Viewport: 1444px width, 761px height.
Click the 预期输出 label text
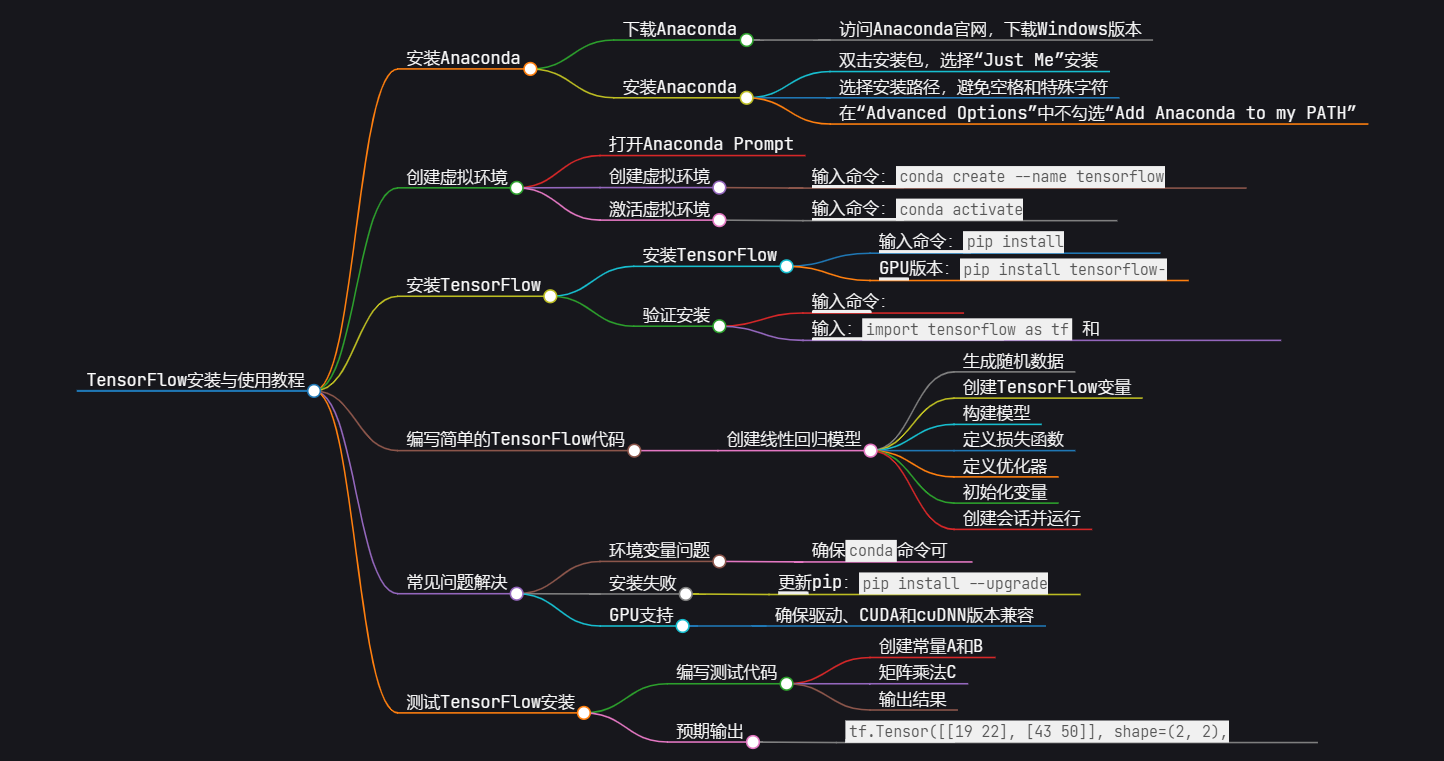pos(710,731)
